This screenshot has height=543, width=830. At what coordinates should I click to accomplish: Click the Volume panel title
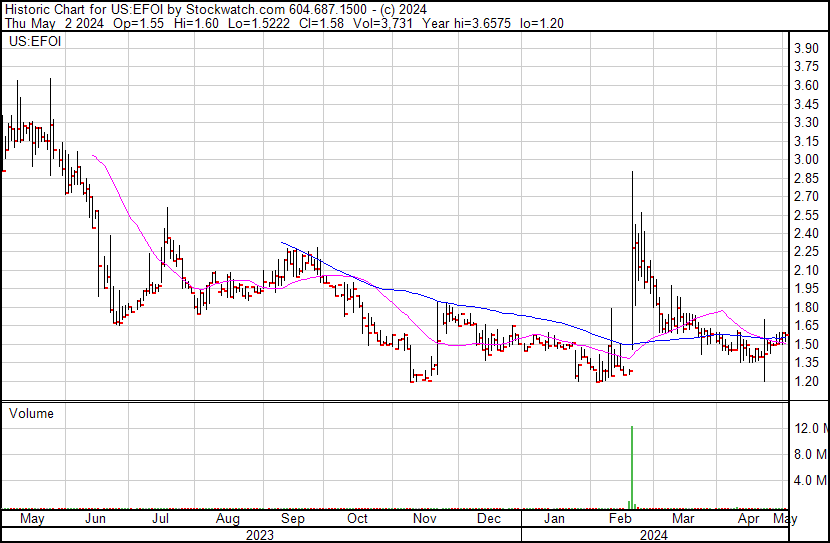pos(31,413)
